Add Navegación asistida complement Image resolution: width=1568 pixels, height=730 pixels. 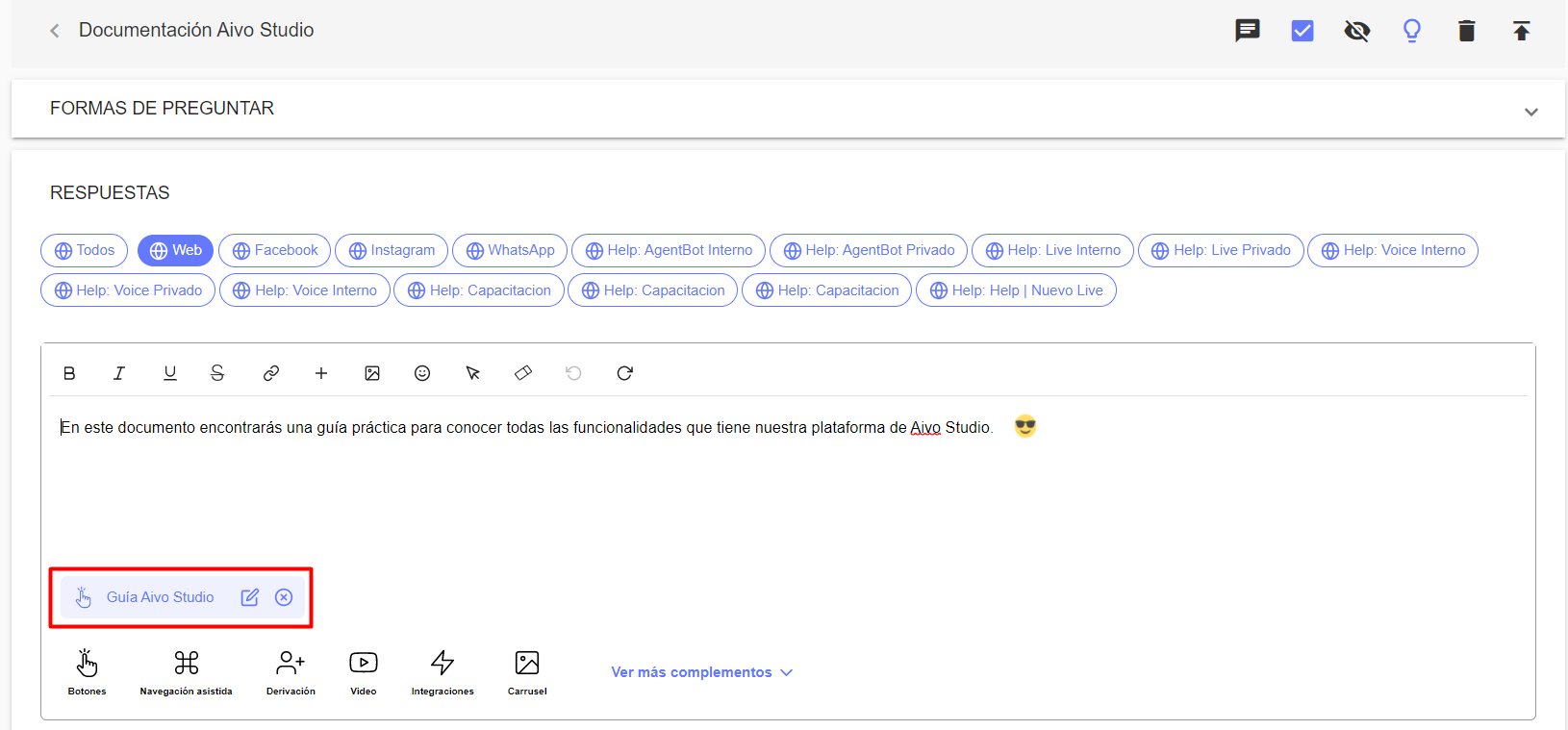187,672
